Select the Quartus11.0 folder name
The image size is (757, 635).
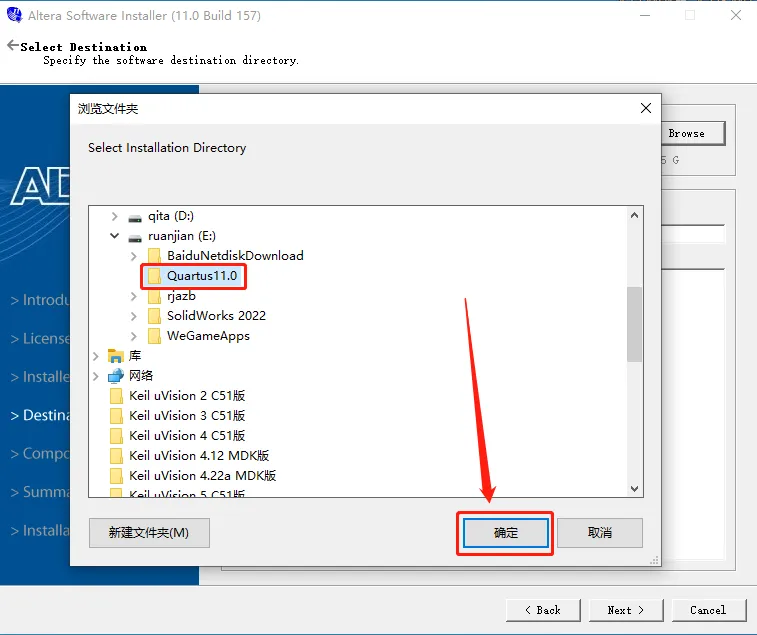(x=202, y=276)
